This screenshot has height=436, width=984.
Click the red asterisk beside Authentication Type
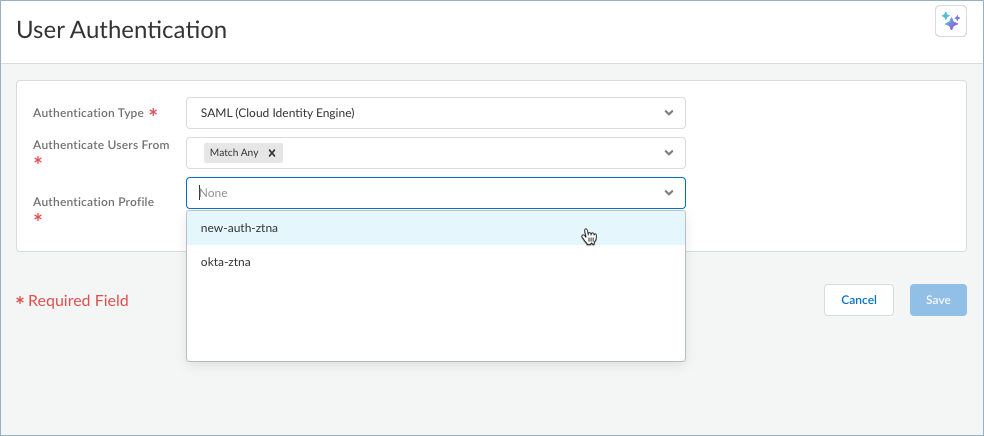point(153,113)
